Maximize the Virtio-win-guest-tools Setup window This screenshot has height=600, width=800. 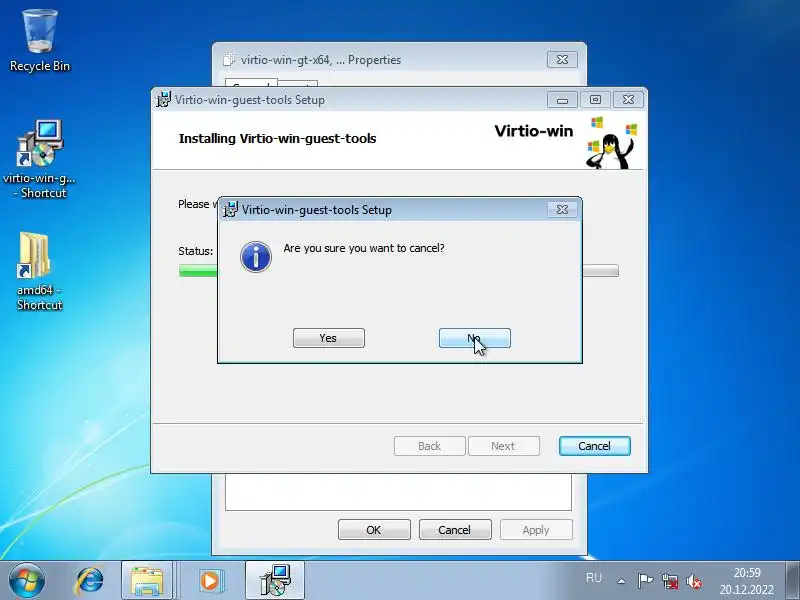(595, 100)
